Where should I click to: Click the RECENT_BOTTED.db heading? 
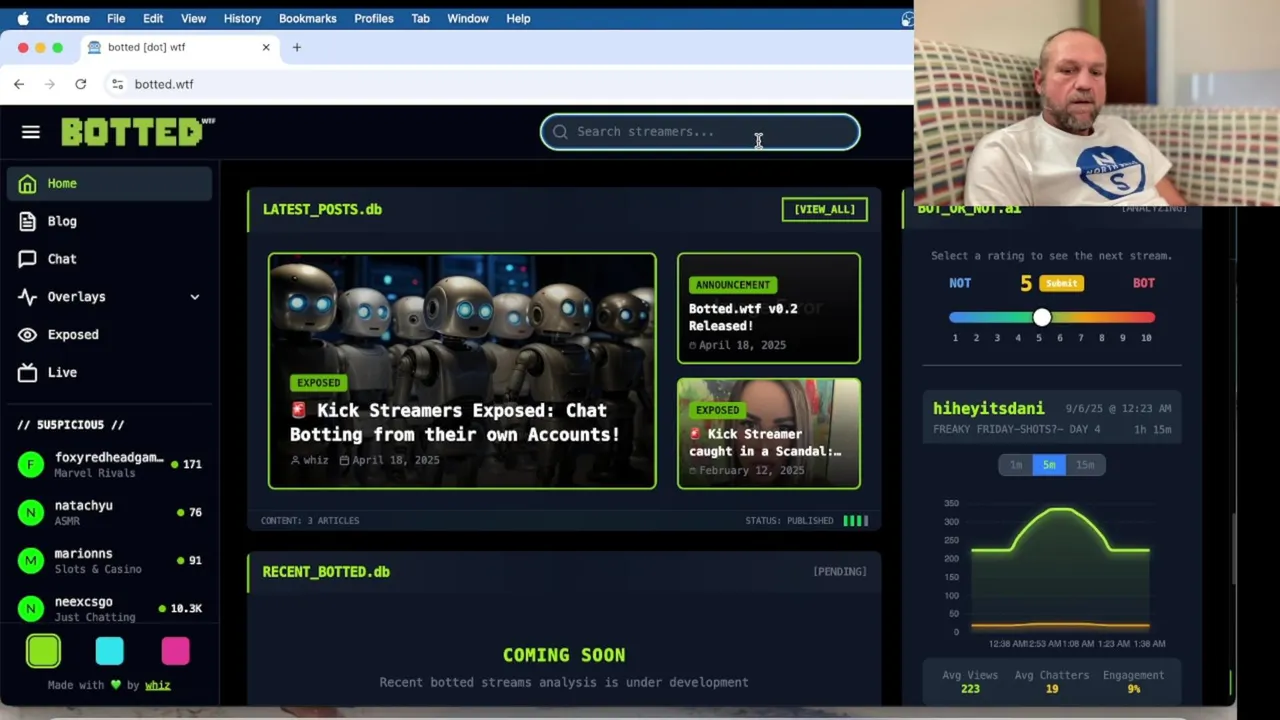pyautogui.click(x=326, y=572)
